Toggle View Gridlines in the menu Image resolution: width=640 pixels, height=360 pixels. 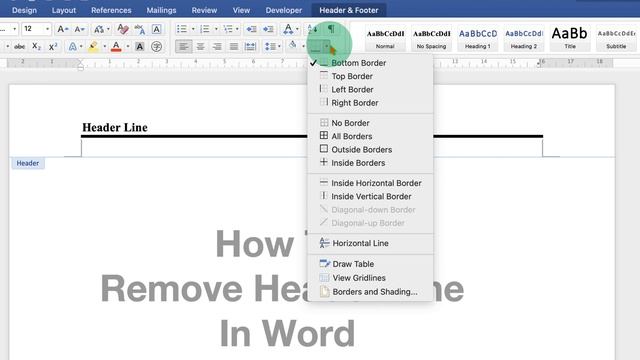pyautogui.click(x=370, y=278)
